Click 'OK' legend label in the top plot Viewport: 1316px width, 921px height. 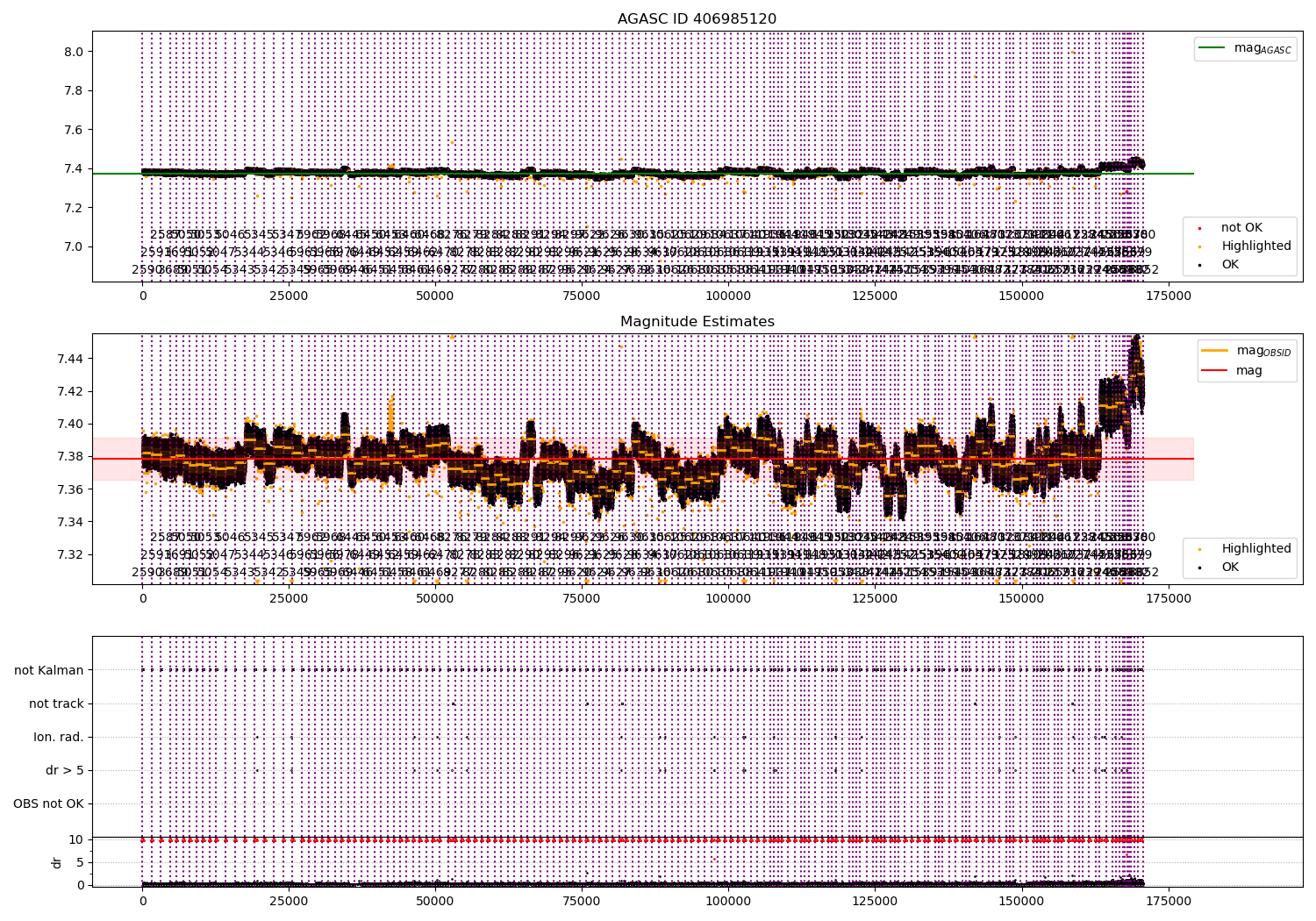pyautogui.click(x=1230, y=264)
